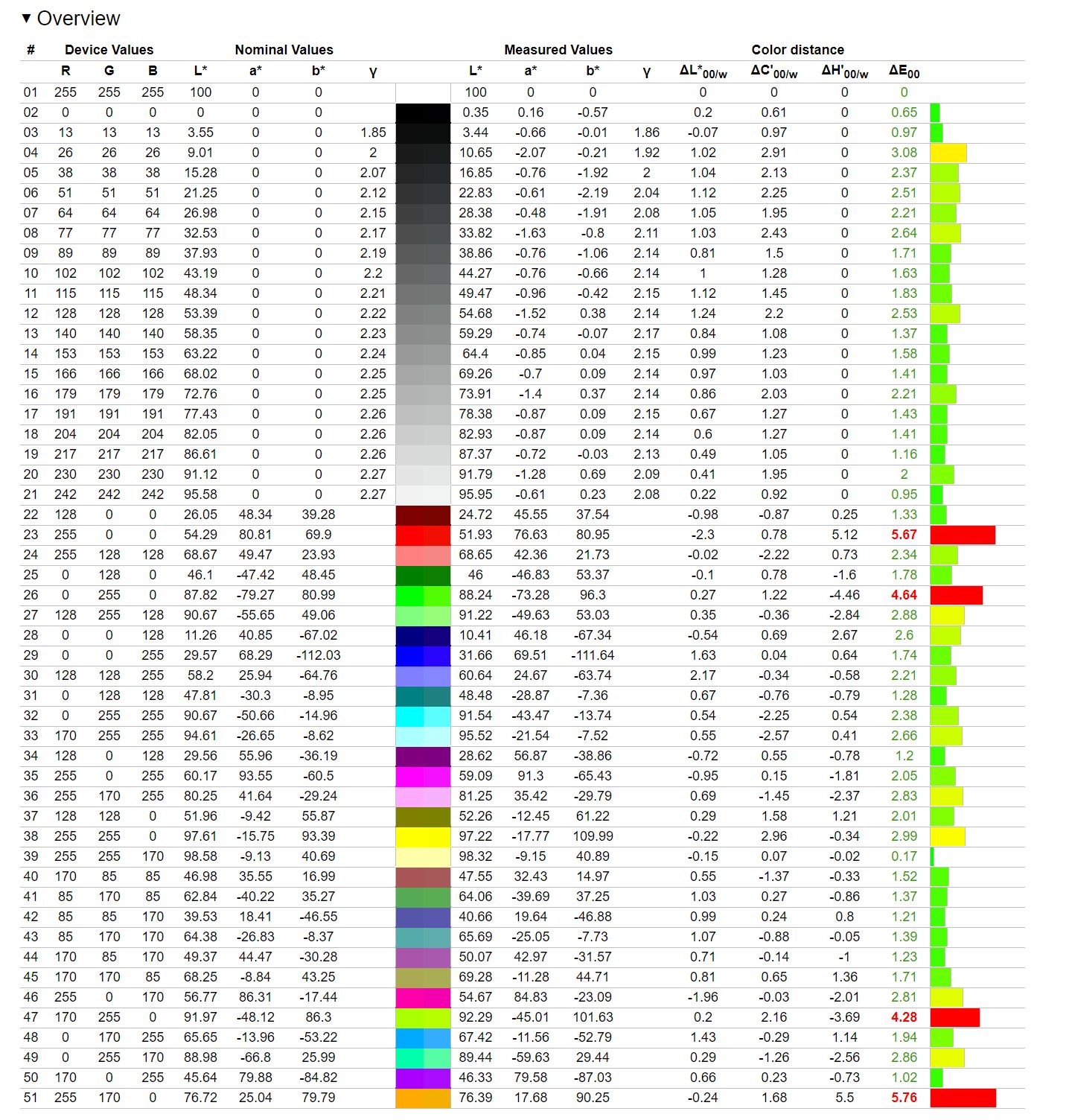Click the red ΔE bar for row 51
The width and height of the screenshot is (1069, 1120).
pos(963,1098)
